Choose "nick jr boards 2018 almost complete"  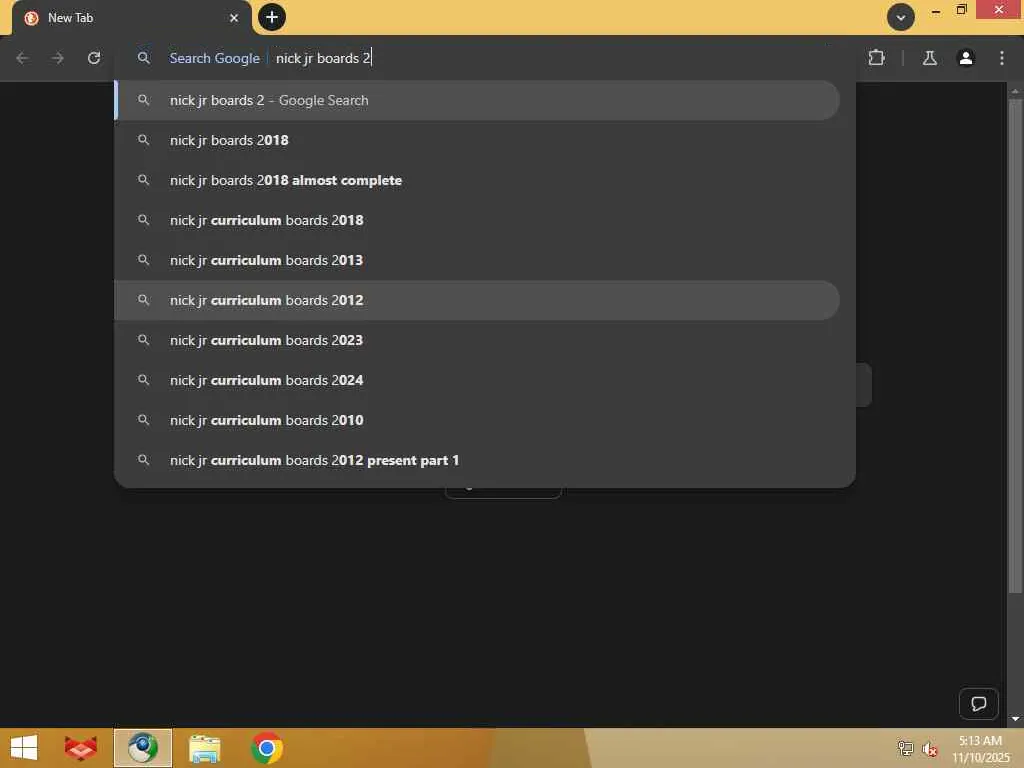pos(477,180)
